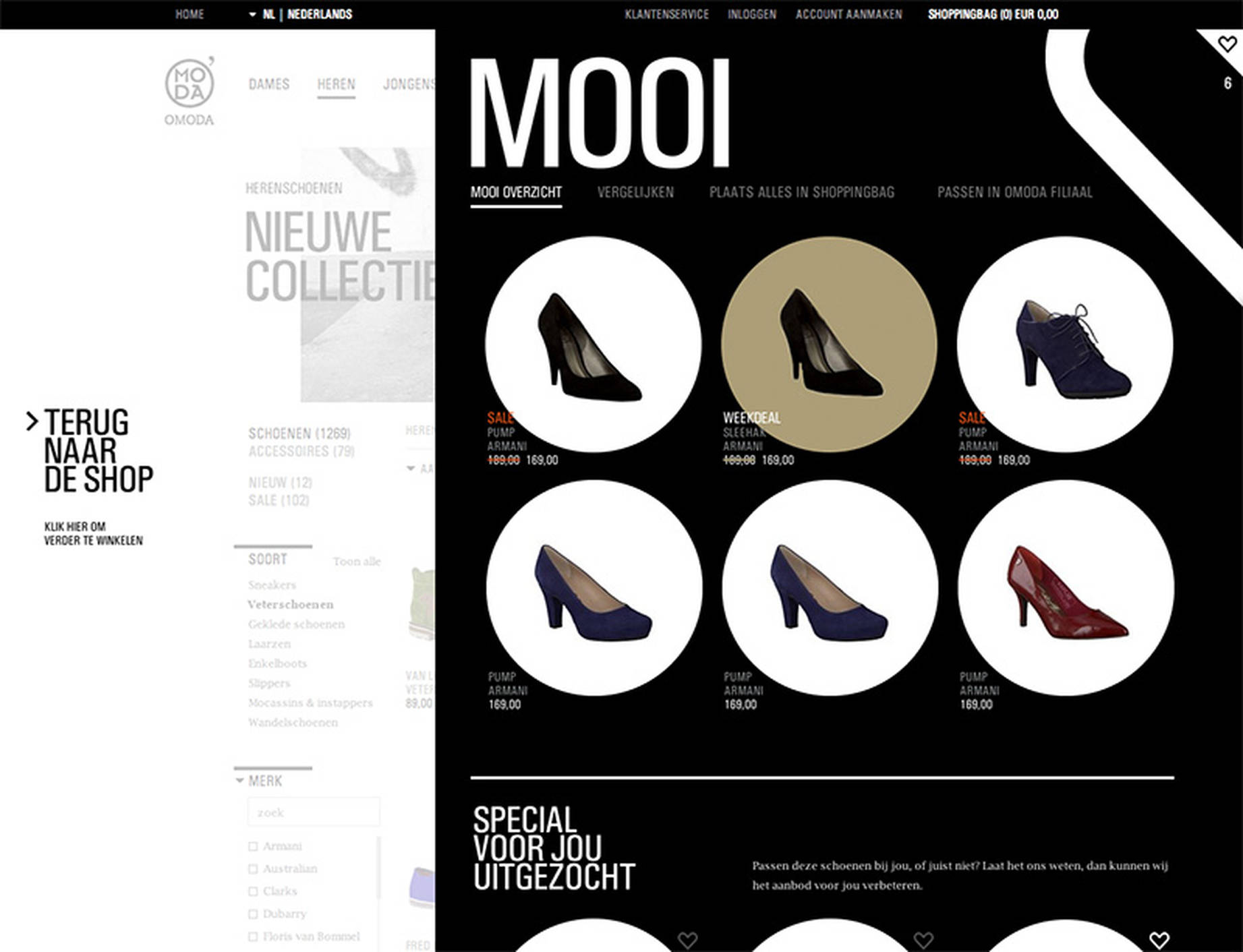Viewport: 1243px width, 952px height.
Task: Tick the Australian brand checkbox
Action: [253, 868]
